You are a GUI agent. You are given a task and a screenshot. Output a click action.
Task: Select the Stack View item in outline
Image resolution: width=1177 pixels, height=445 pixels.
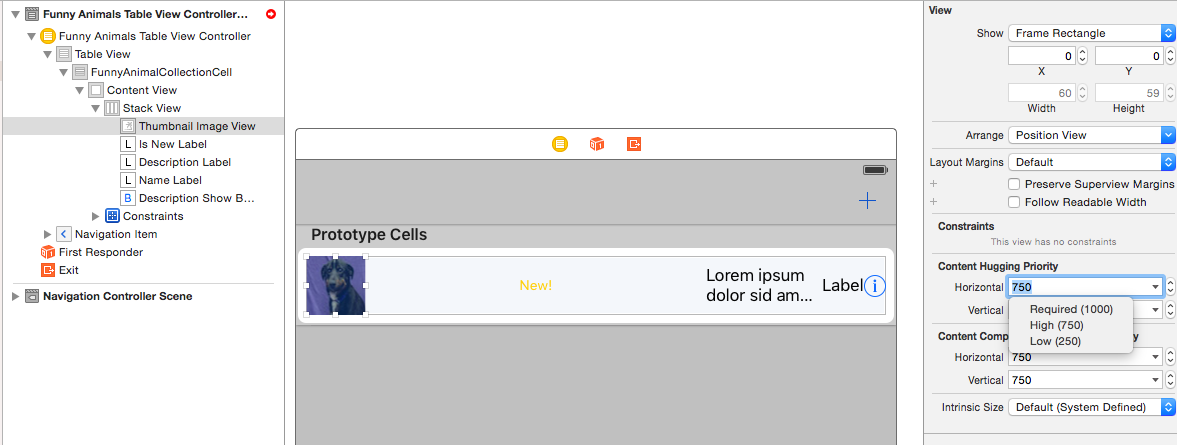point(152,108)
